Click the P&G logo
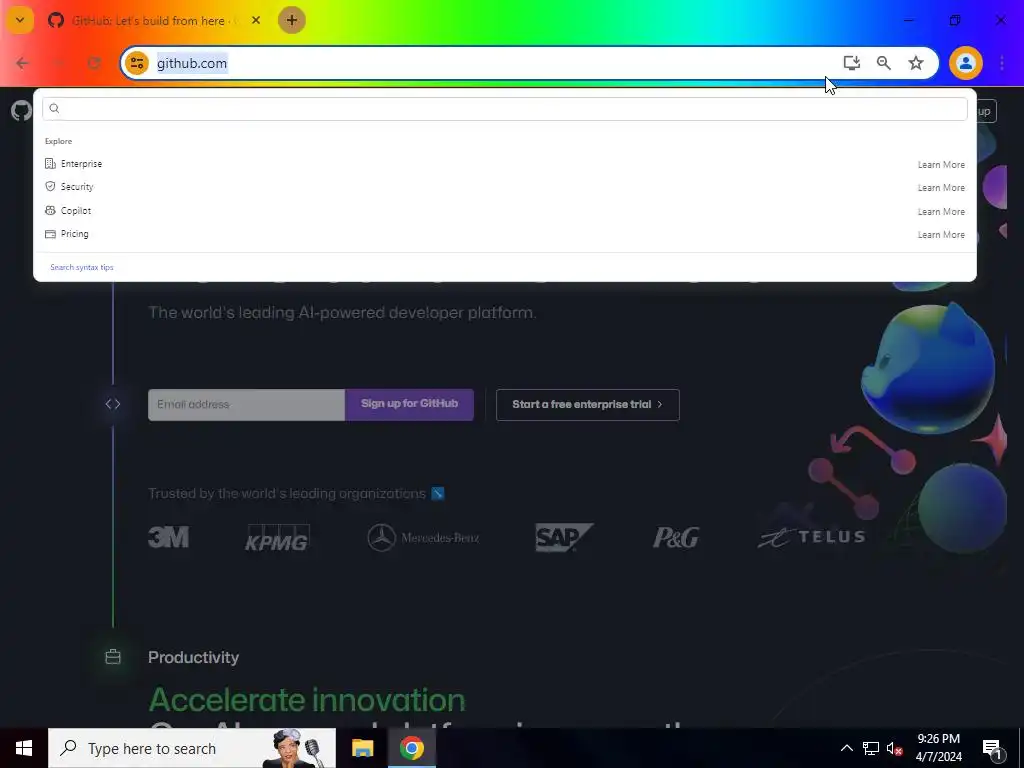 (676, 537)
